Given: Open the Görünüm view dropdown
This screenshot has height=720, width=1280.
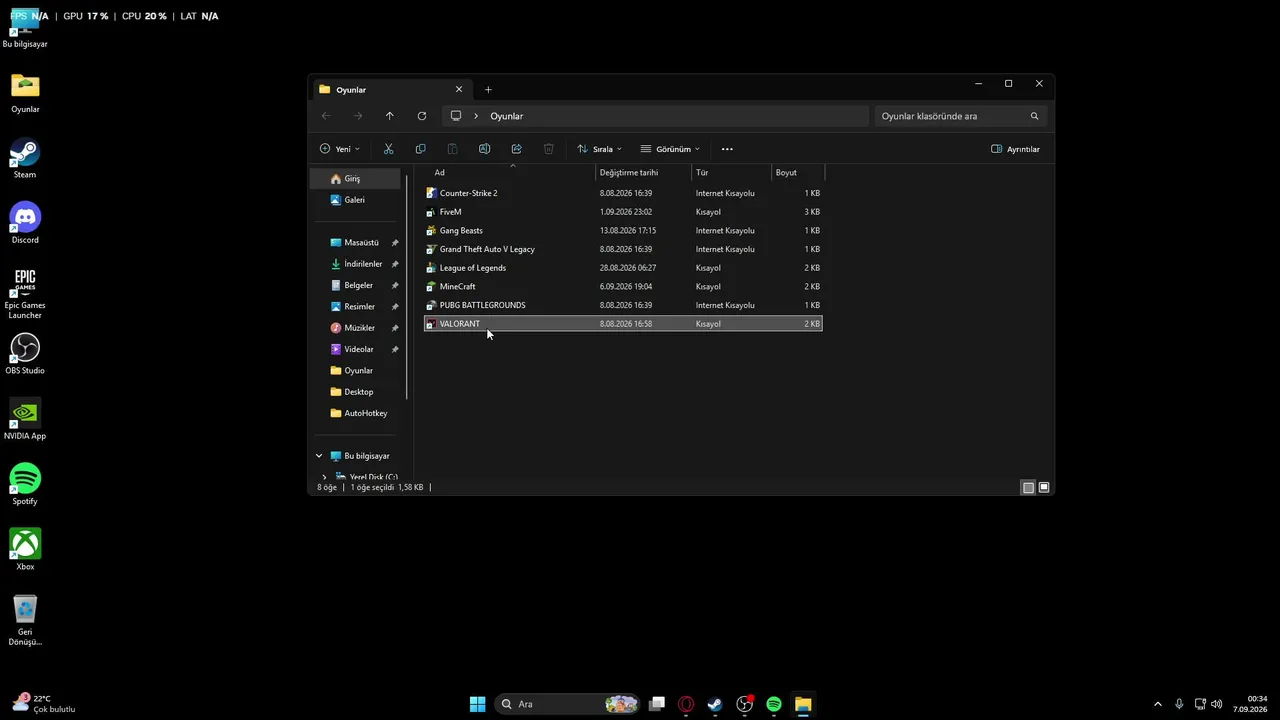Looking at the screenshot, I should (x=671, y=149).
